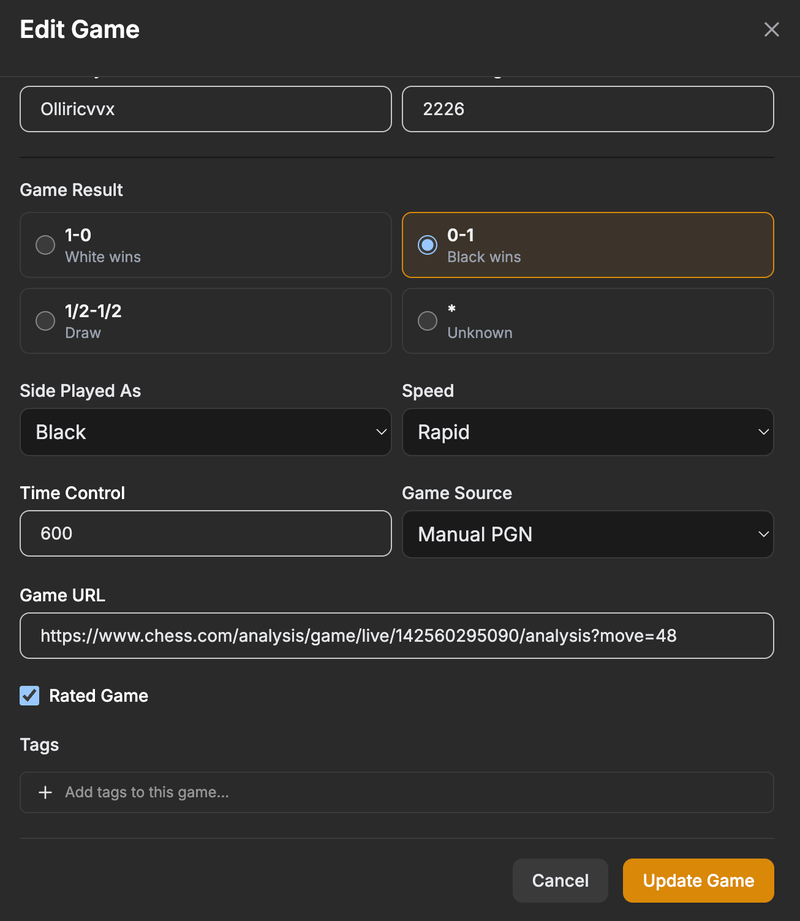The width and height of the screenshot is (800, 921).
Task: Select the 1-0 White wins radio button
Action: pyautogui.click(x=45, y=245)
